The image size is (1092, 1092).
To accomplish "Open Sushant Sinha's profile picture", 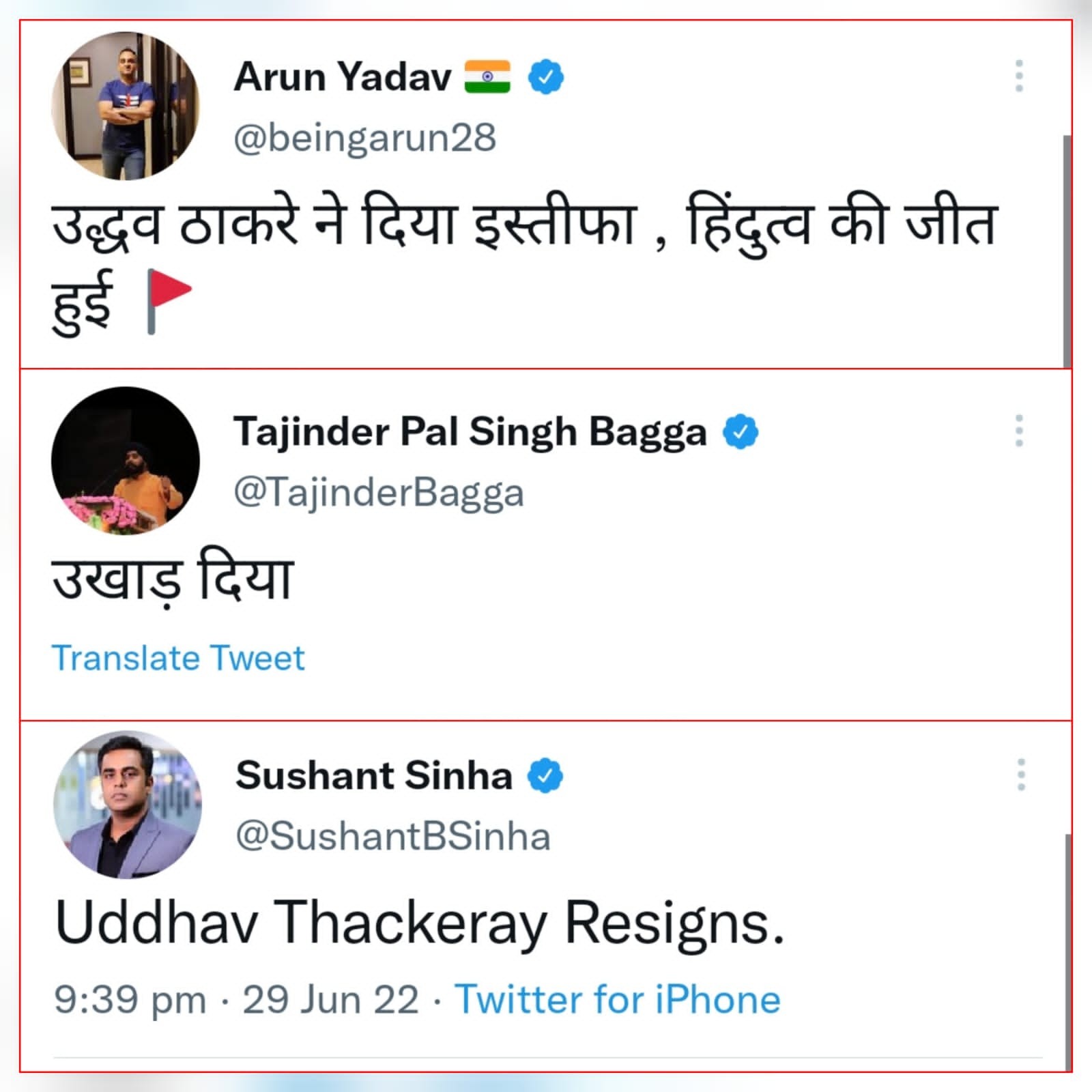I will [128, 805].
